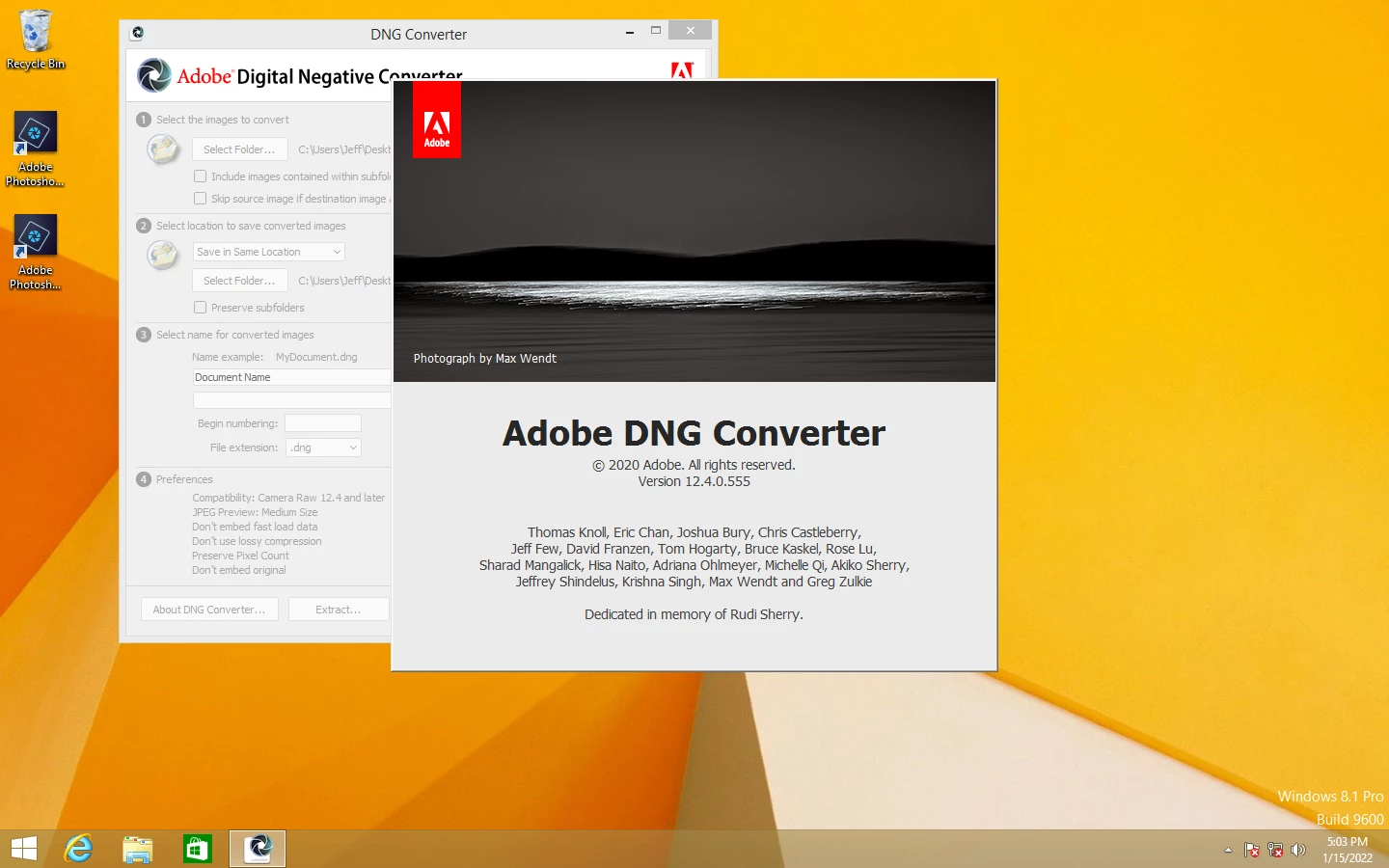Viewport: 1389px width, 868px height.
Task: Click 'Don't use lossy compression' text
Action: (x=257, y=541)
